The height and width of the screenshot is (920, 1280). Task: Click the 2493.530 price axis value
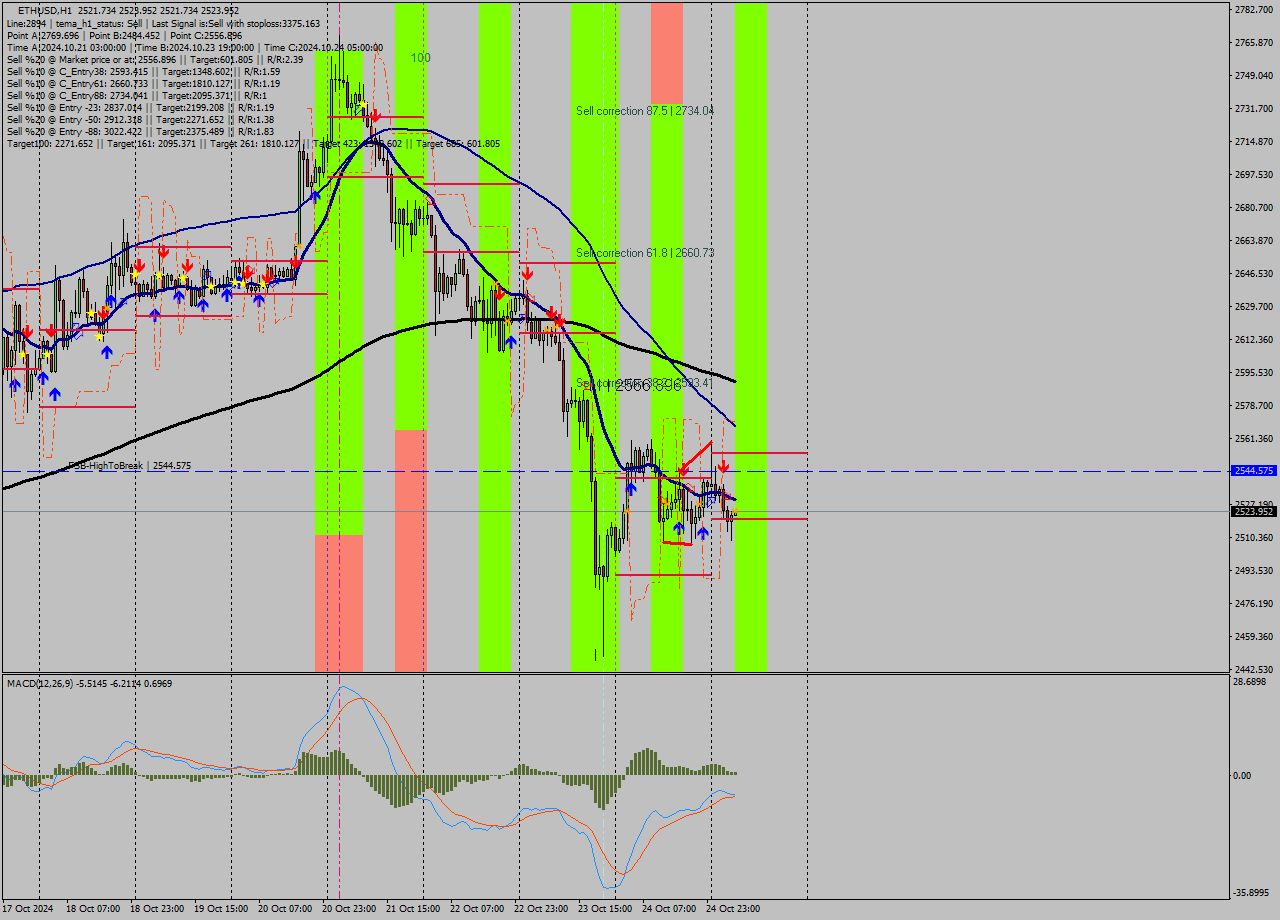[x=1254, y=570]
